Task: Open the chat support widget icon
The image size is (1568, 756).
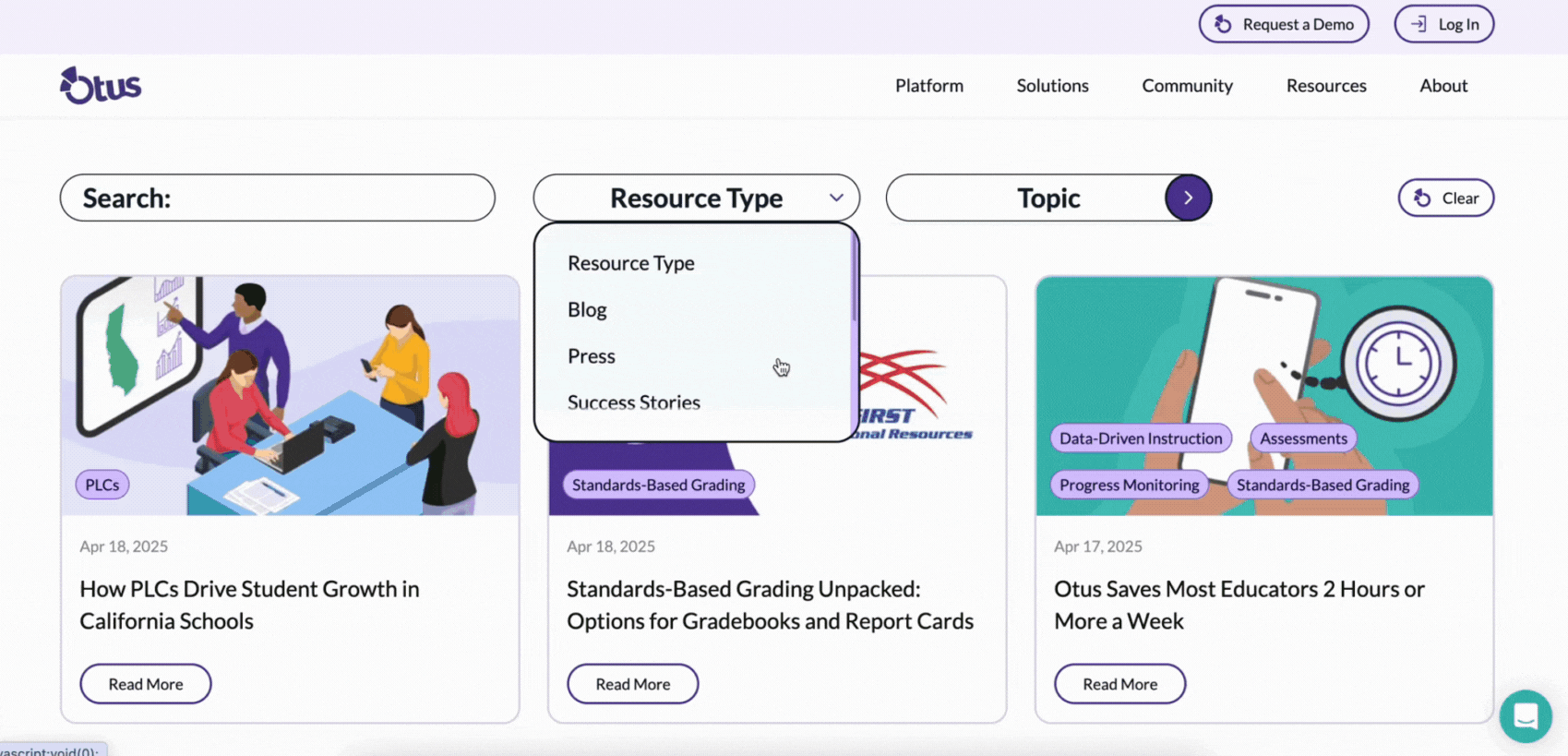Action: click(x=1525, y=715)
